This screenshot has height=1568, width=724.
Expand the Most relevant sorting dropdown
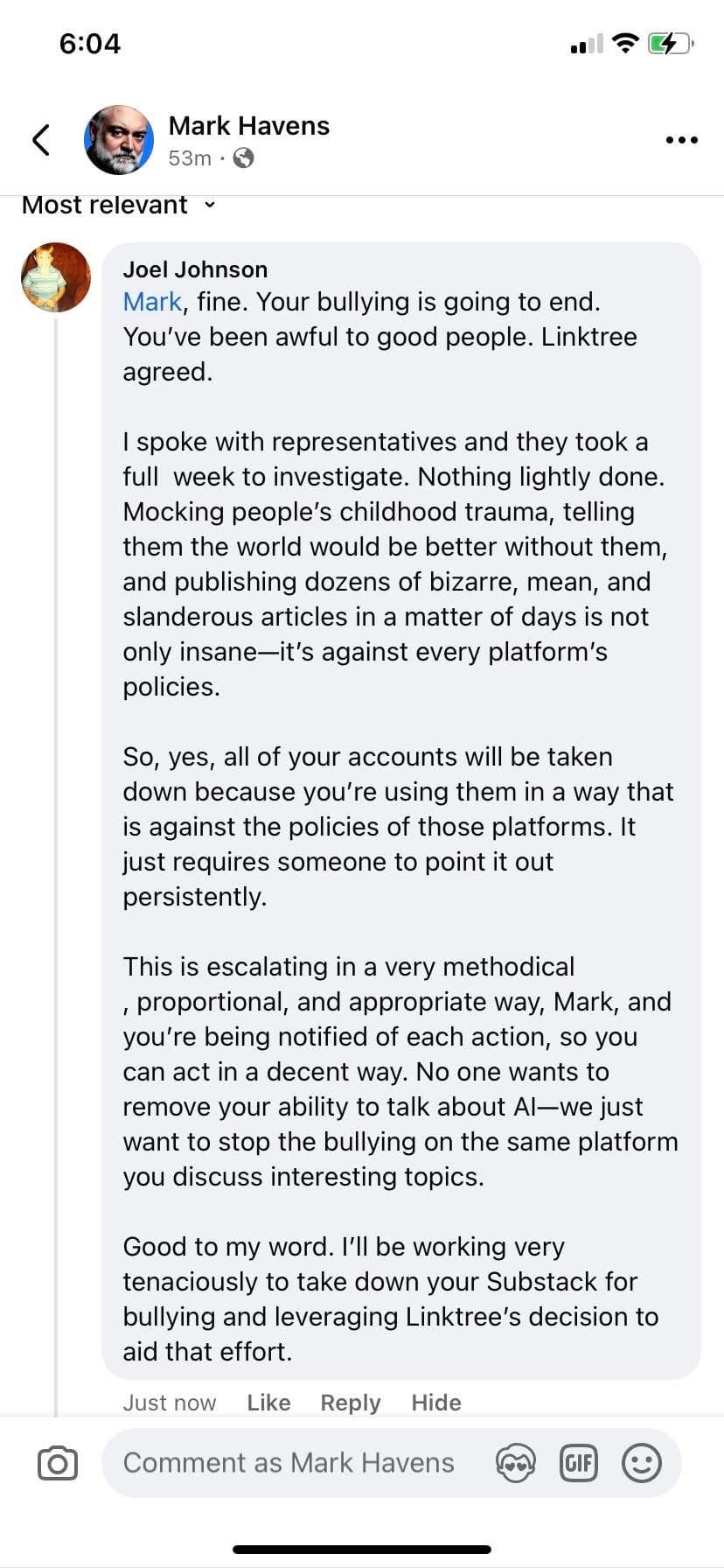(x=118, y=205)
